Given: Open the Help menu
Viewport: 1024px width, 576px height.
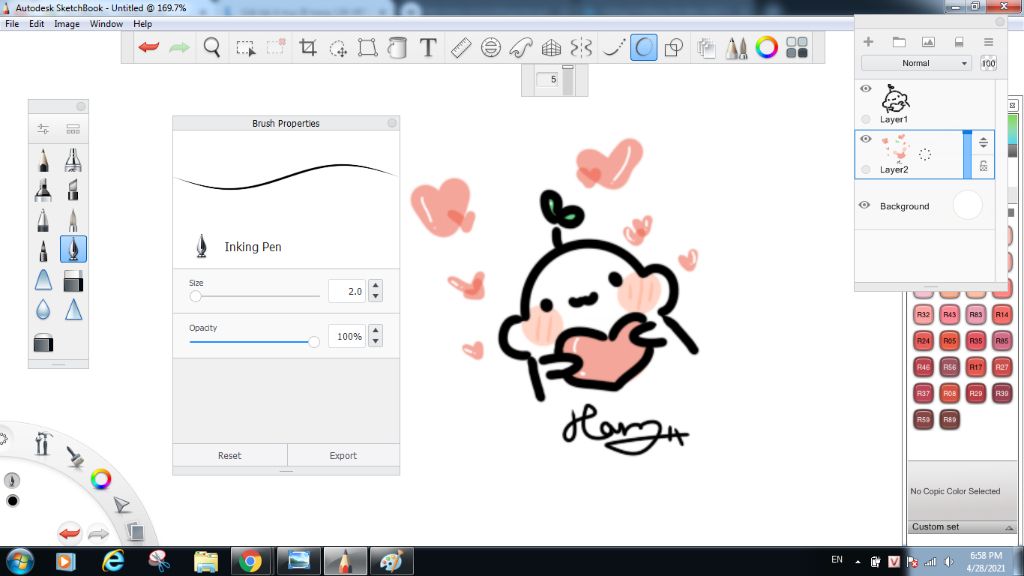Looking at the screenshot, I should coord(142,24).
